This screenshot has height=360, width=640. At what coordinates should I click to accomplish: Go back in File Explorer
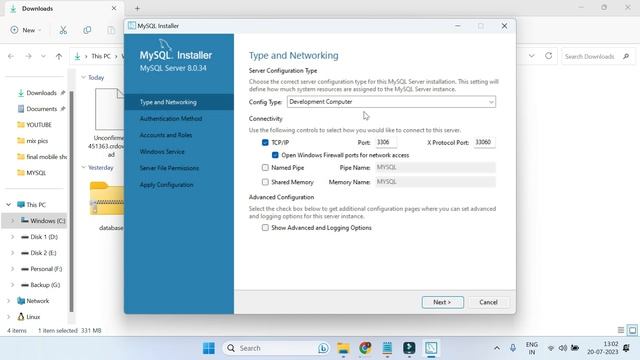11,56
